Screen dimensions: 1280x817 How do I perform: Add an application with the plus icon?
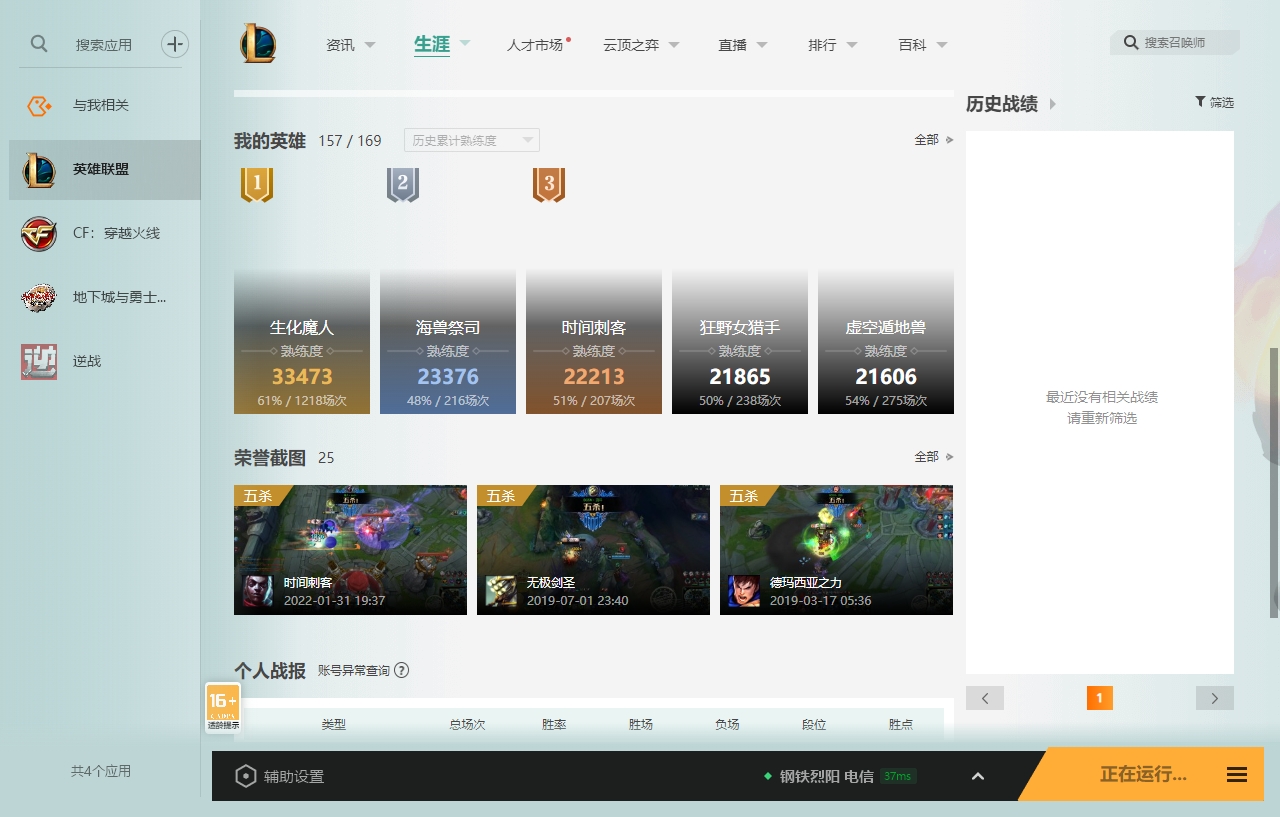[x=175, y=44]
